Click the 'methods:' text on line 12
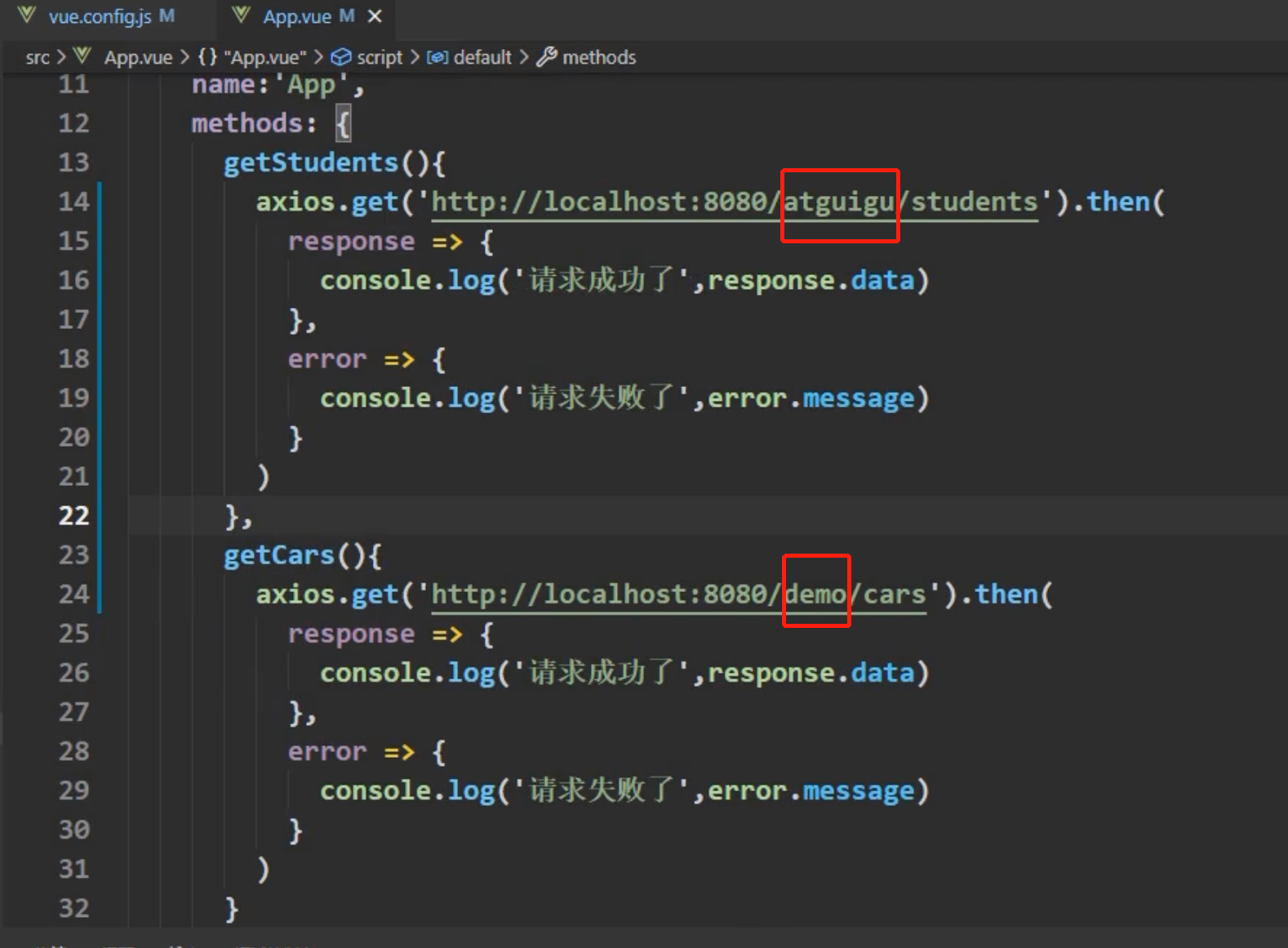1288x948 pixels. [x=254, y=123]
